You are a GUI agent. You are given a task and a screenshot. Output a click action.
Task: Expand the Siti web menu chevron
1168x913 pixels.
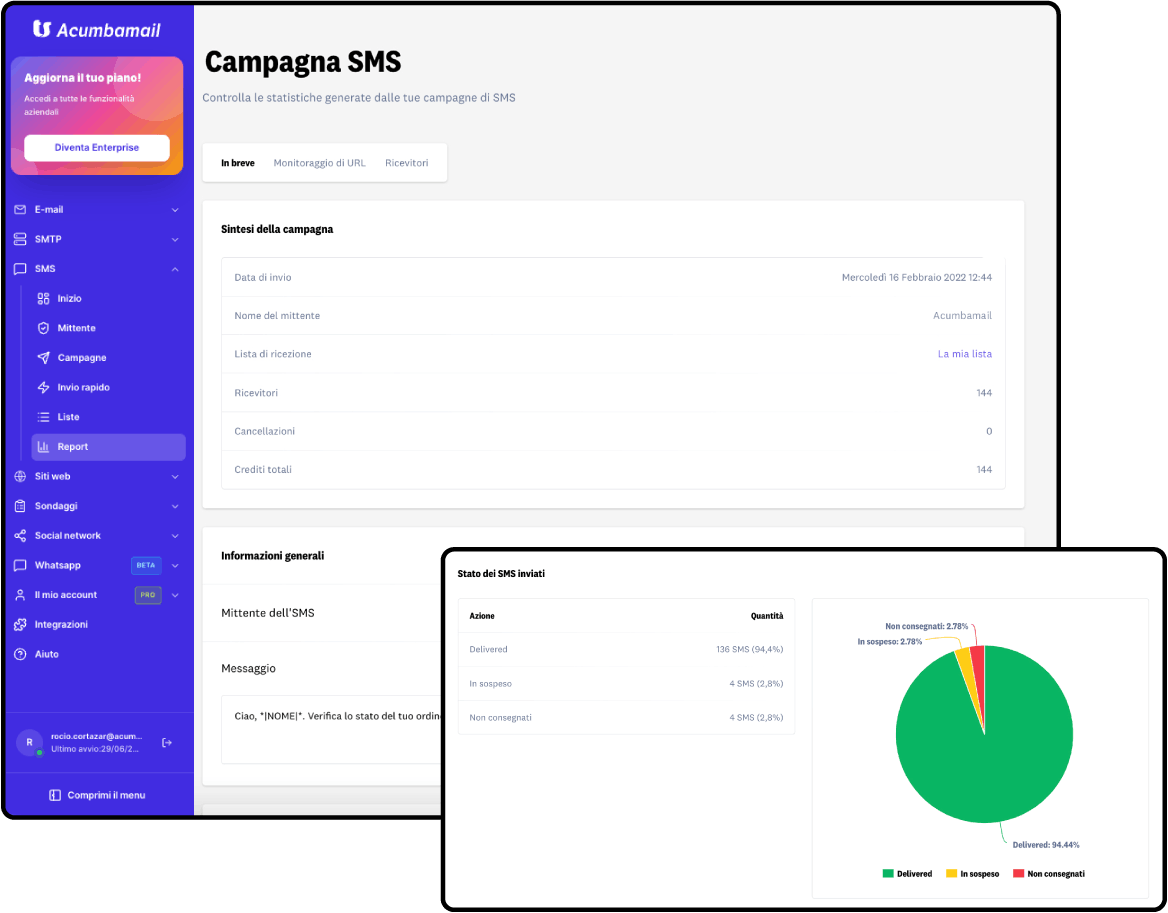pyautogui.click(x=175, y=477)
